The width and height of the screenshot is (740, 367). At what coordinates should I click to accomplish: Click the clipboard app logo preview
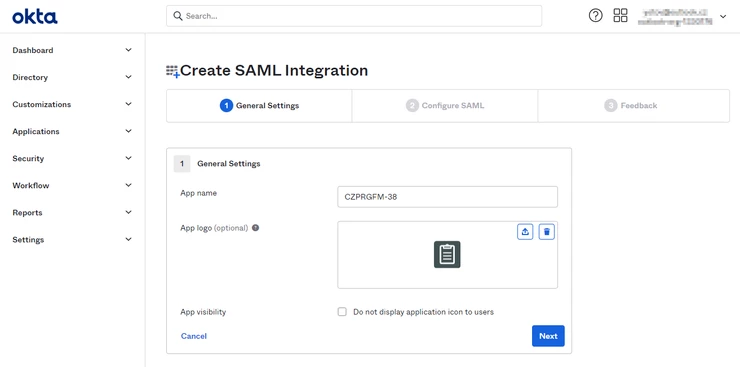tap(447, 255)
